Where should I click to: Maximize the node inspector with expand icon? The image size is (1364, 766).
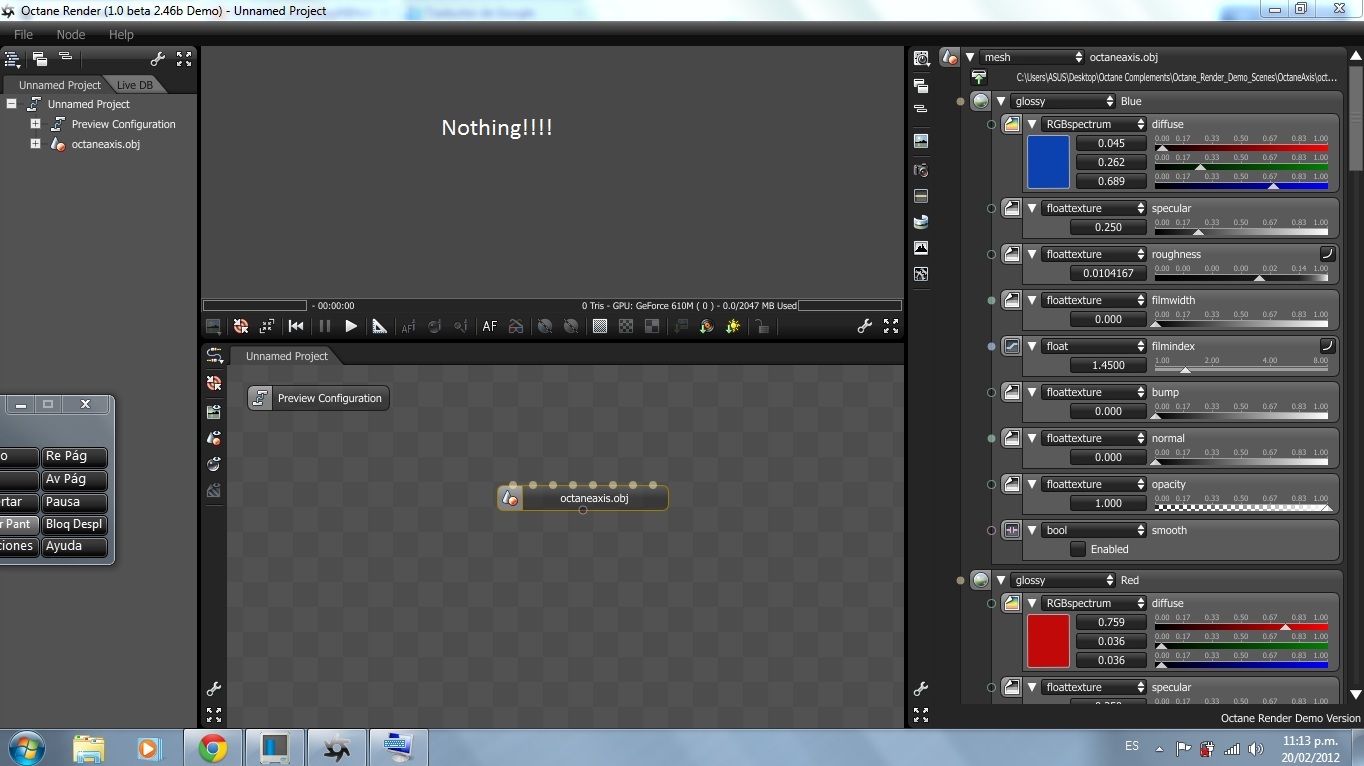(x=921, y=715)
